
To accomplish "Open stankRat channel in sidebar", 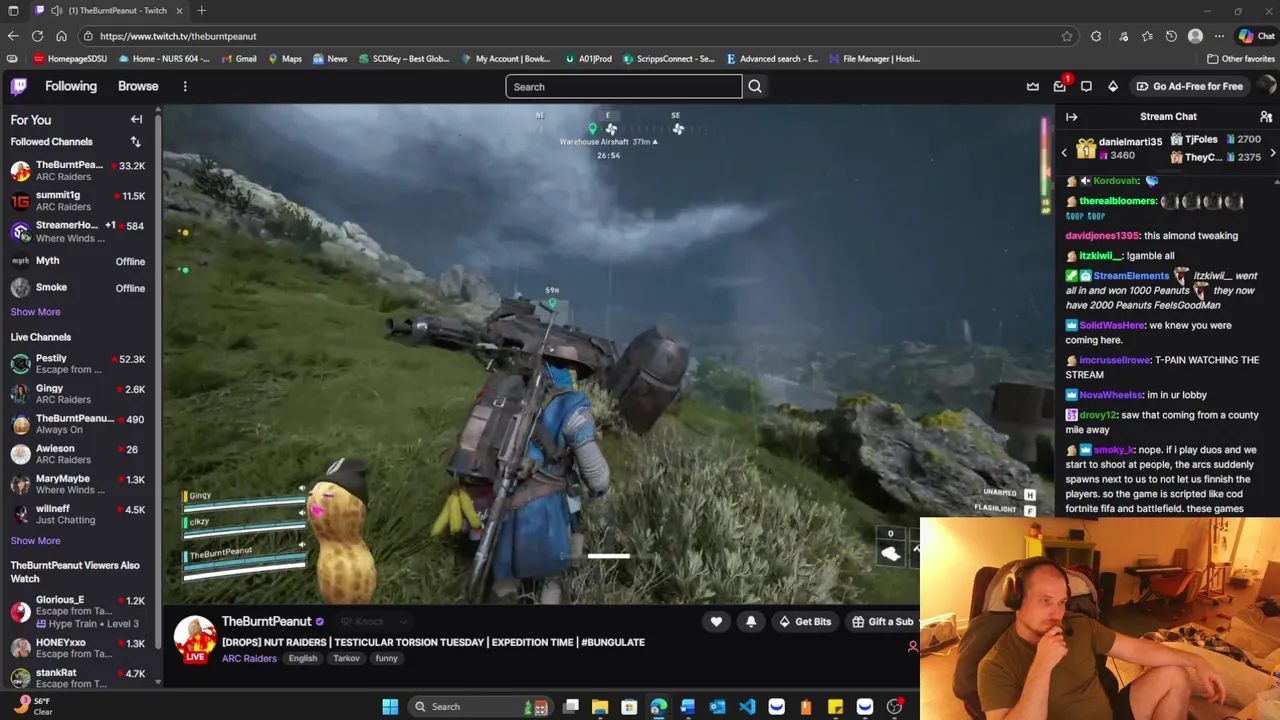I will (78, 678).
